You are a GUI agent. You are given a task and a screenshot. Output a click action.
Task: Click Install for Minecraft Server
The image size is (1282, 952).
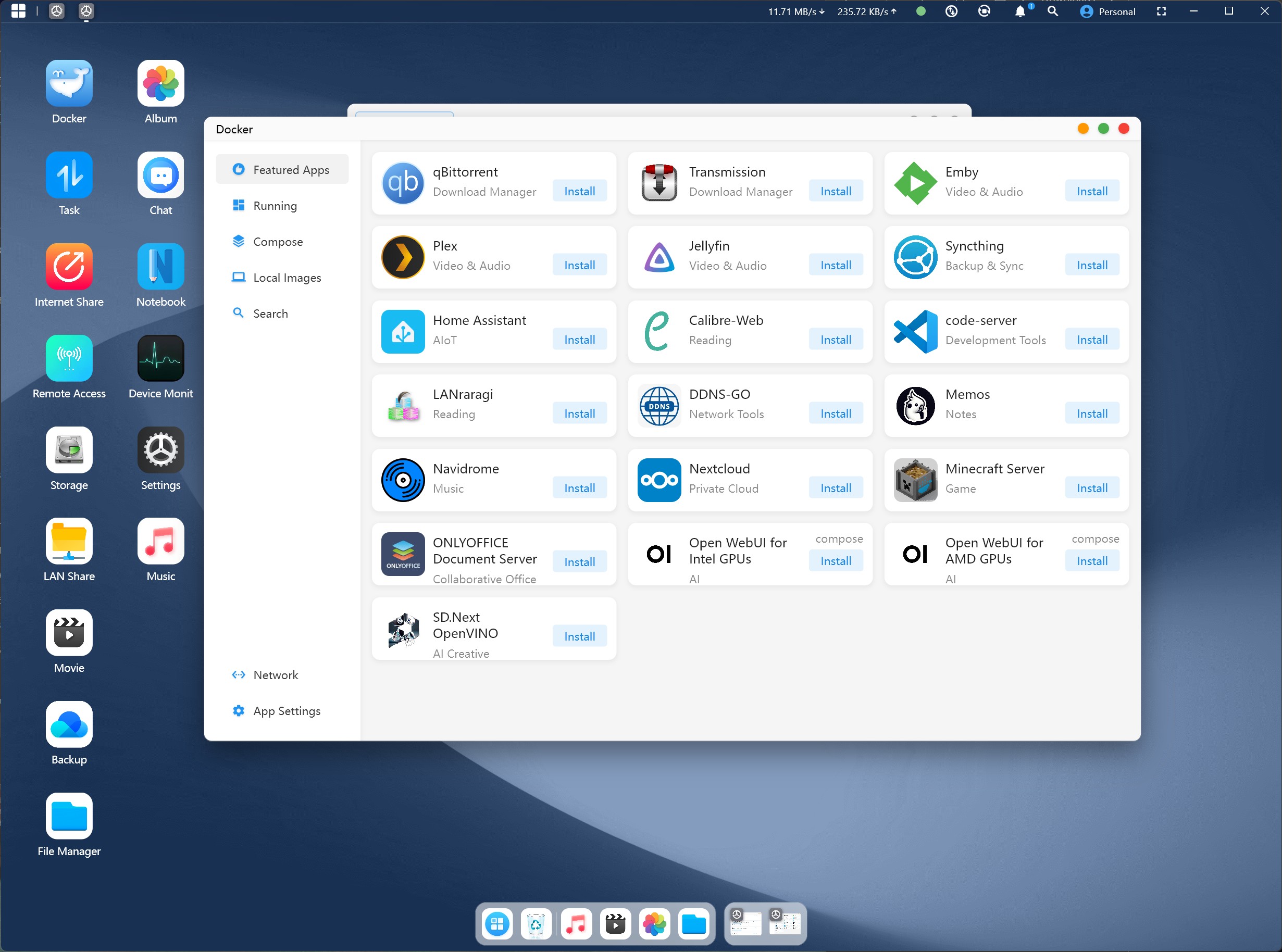(1092, 488)
